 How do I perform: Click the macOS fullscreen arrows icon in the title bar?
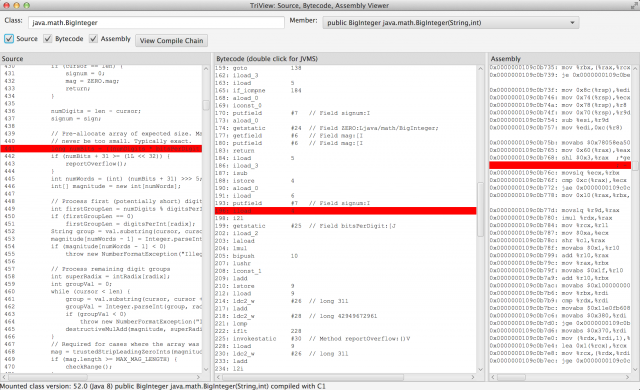pos(634,5)
